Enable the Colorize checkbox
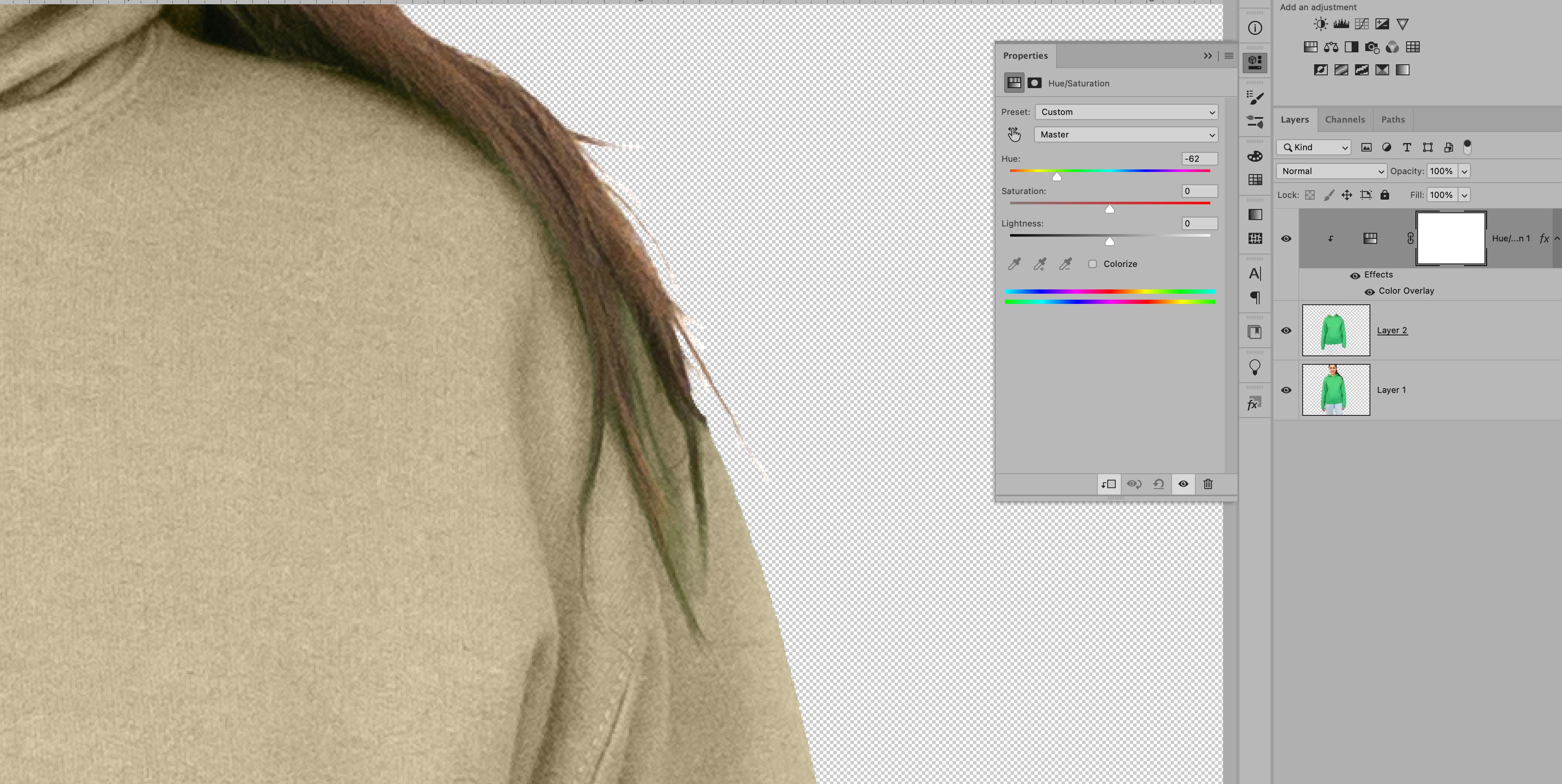 click(x=1092, y=264)
